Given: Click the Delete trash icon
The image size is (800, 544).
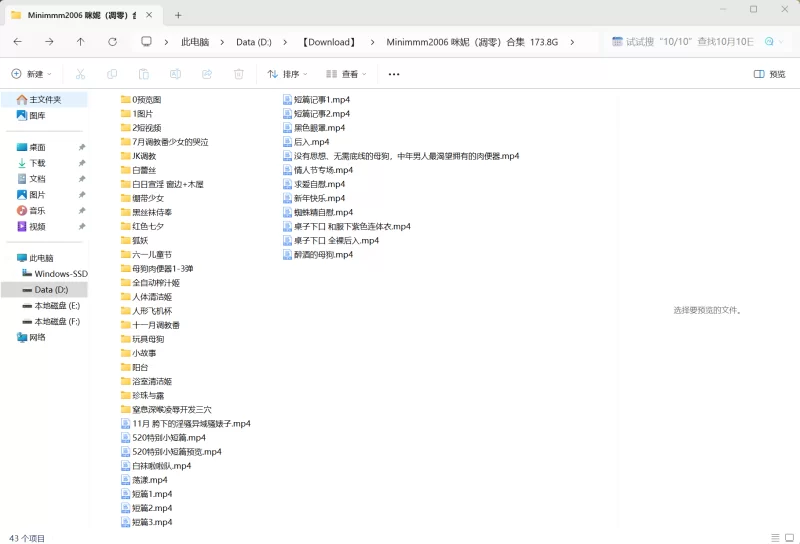Looking at the screenshot, I should click(x=238, y=74).
